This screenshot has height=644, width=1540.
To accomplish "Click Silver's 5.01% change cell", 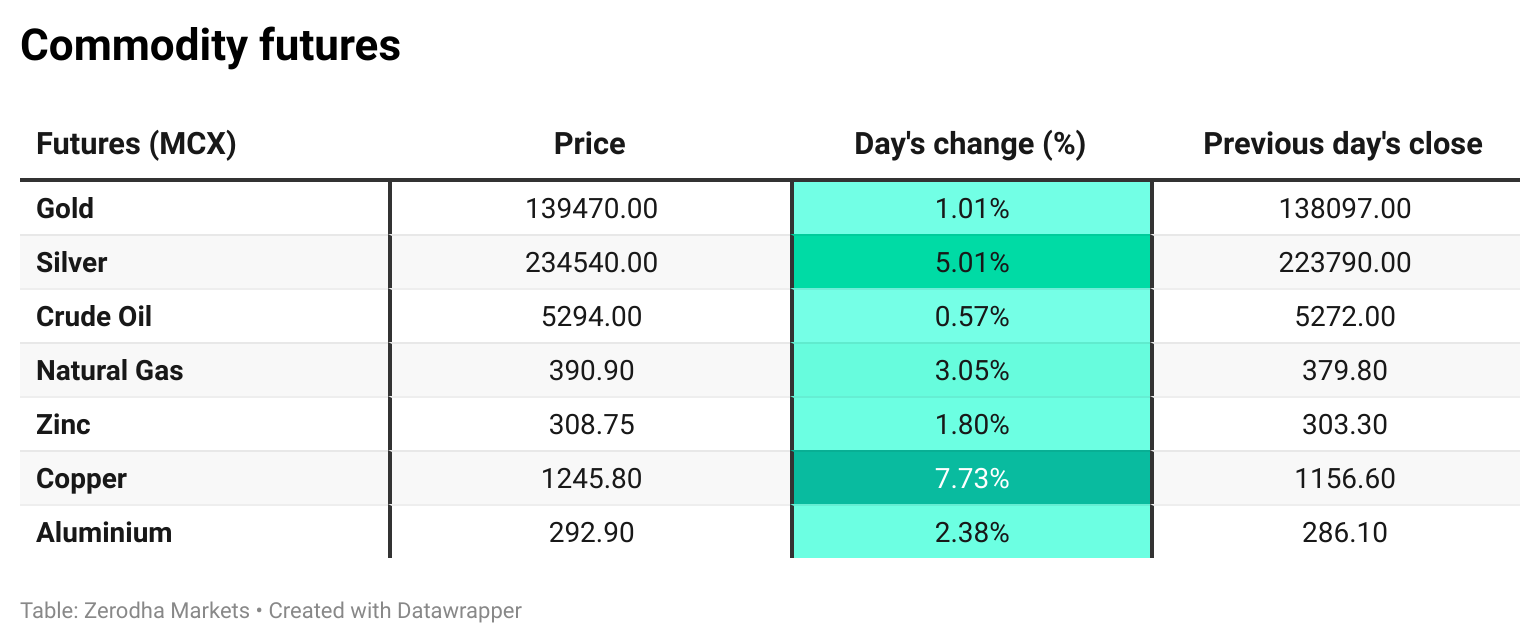I will pos(971,263).
